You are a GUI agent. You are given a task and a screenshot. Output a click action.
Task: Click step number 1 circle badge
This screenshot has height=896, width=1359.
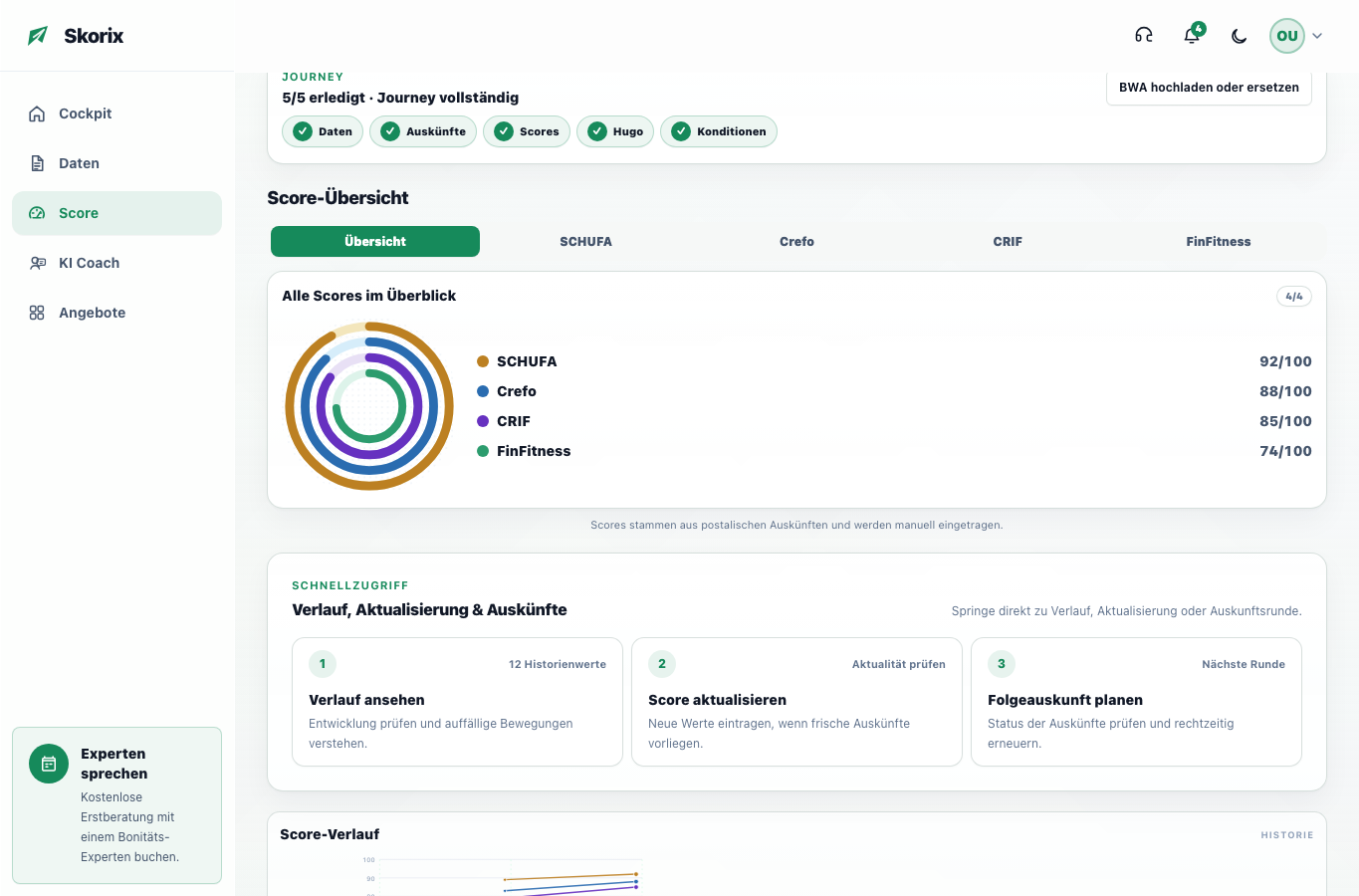[x=323, y=664]
